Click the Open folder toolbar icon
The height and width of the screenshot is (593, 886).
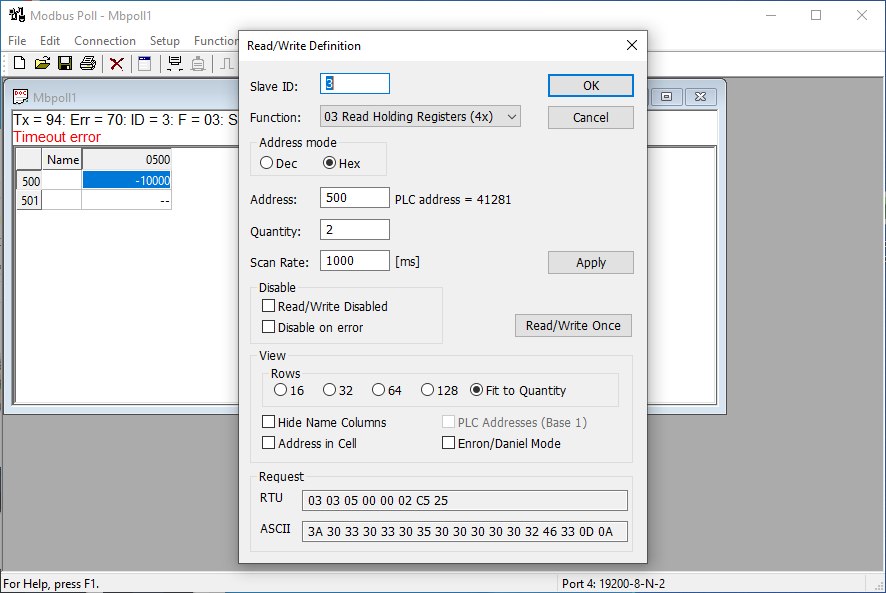[x=42, y=64]
